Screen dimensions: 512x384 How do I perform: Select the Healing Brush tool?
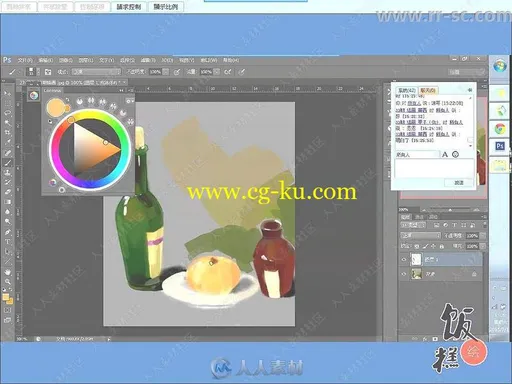7,153
